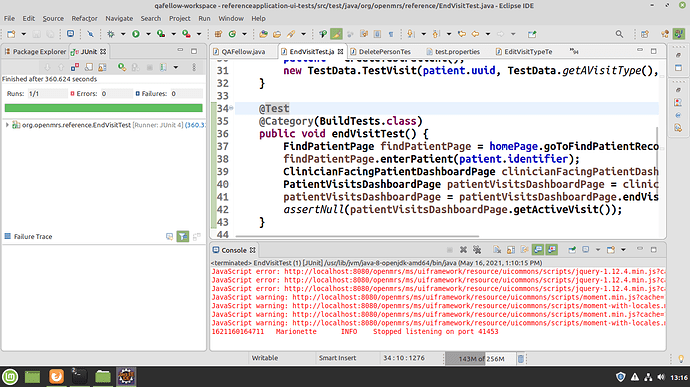Open the New wizard dropdown arrow
The height and width of the screenshot is (387, 690).
click(24, 34)
